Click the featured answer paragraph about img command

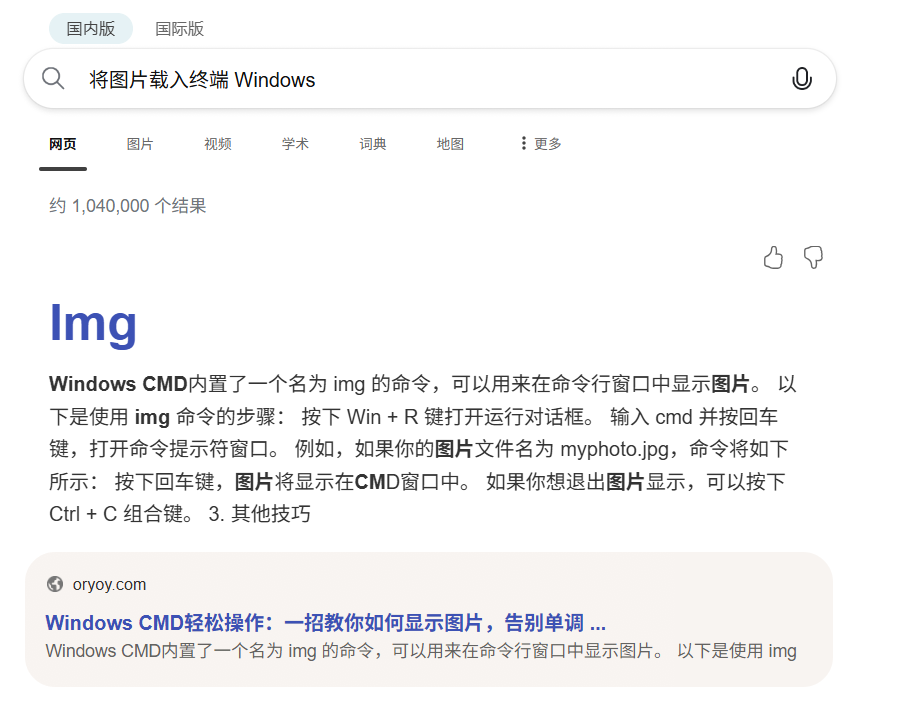point(420,449)
